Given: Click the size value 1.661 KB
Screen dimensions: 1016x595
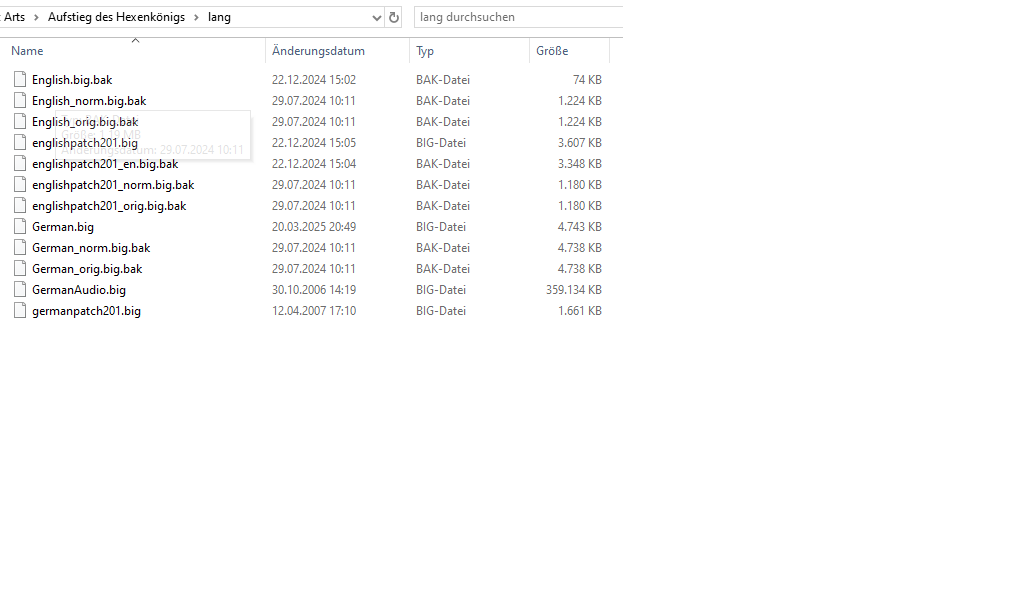Looking at the screenshot, I should coord(579,310).
